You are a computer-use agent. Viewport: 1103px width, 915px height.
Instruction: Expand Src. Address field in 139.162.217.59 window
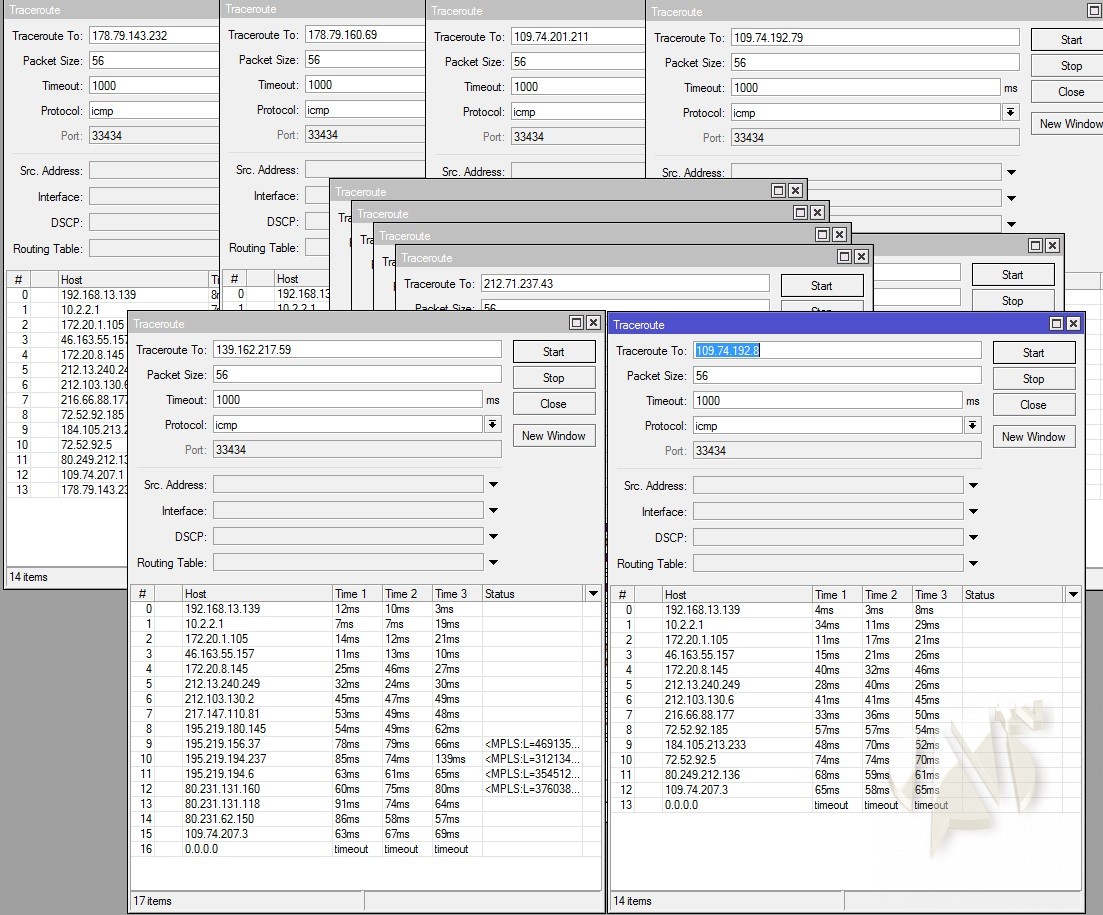[x=493, y=485]
